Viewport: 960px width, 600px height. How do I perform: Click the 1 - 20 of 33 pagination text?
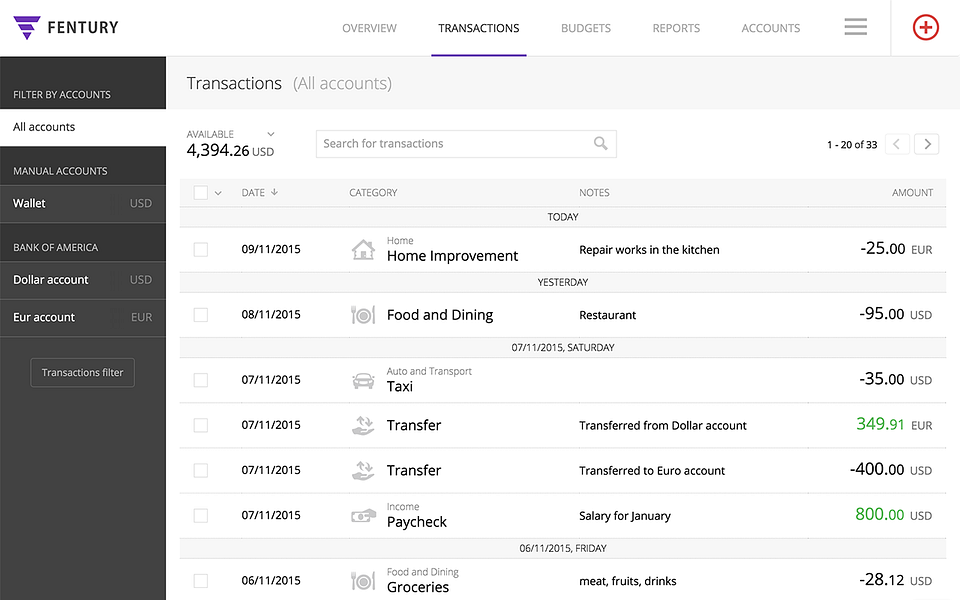852,144
